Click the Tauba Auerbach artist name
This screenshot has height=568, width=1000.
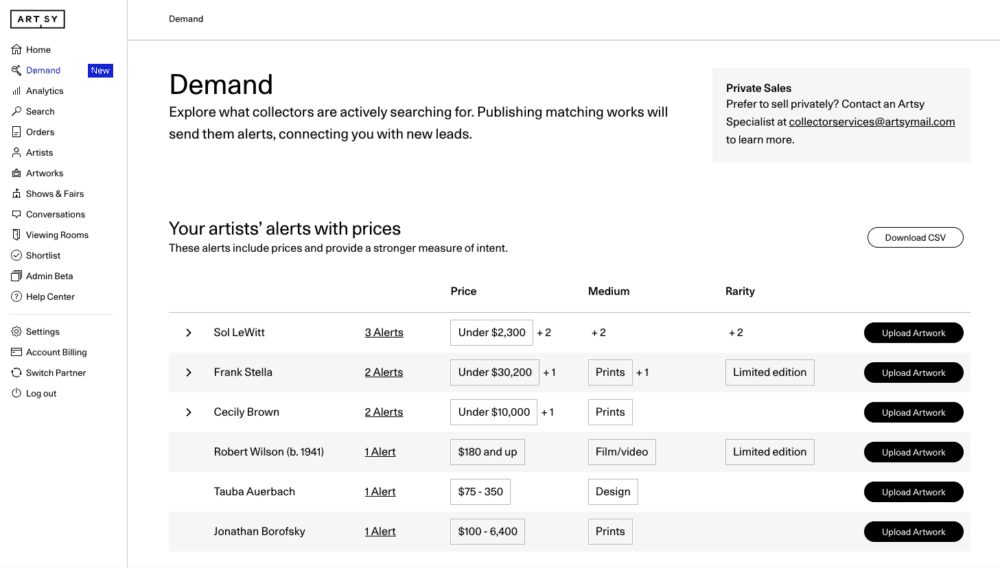coord(254,492)
